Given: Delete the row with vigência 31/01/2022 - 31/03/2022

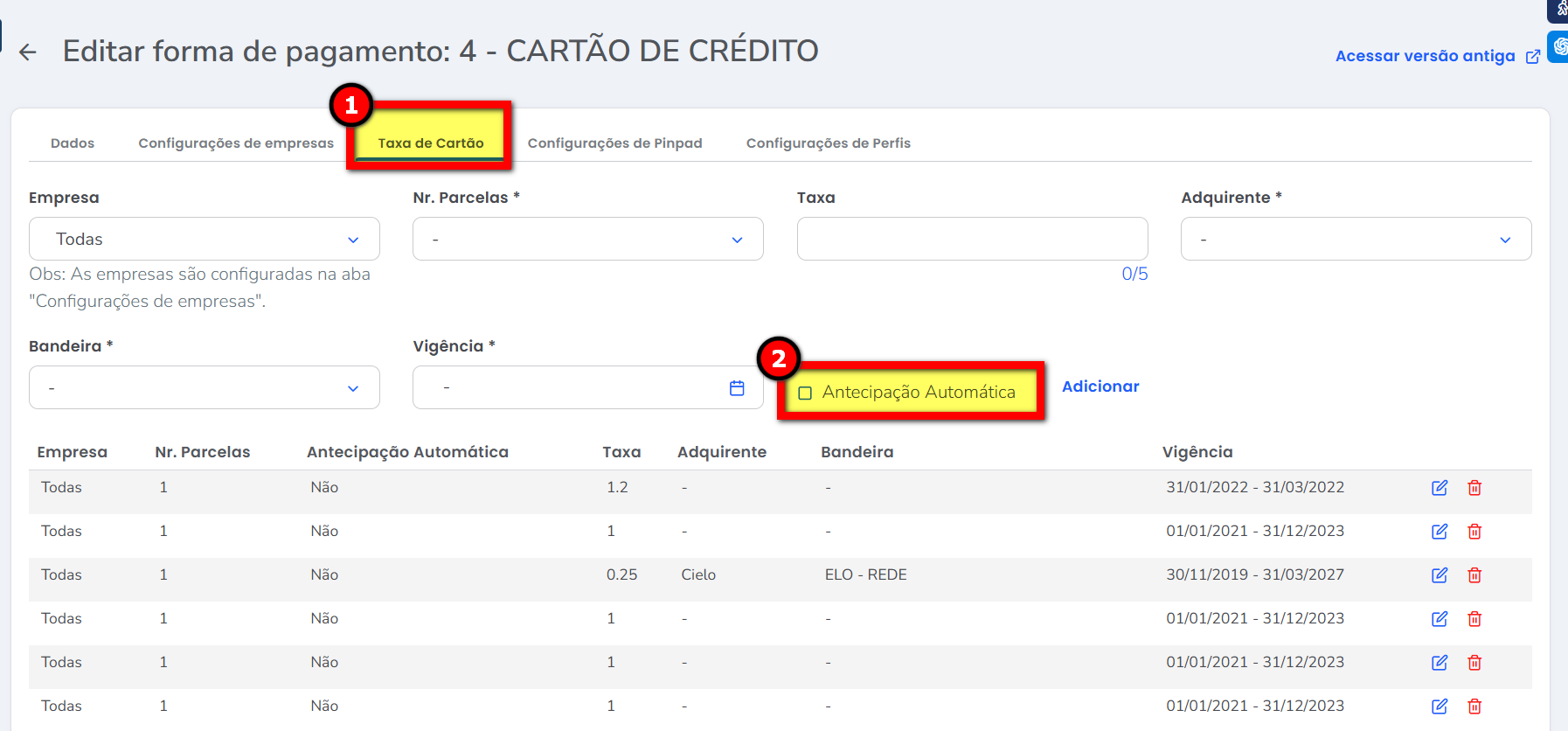Looking at the screenshot, I should point(1474,488).
